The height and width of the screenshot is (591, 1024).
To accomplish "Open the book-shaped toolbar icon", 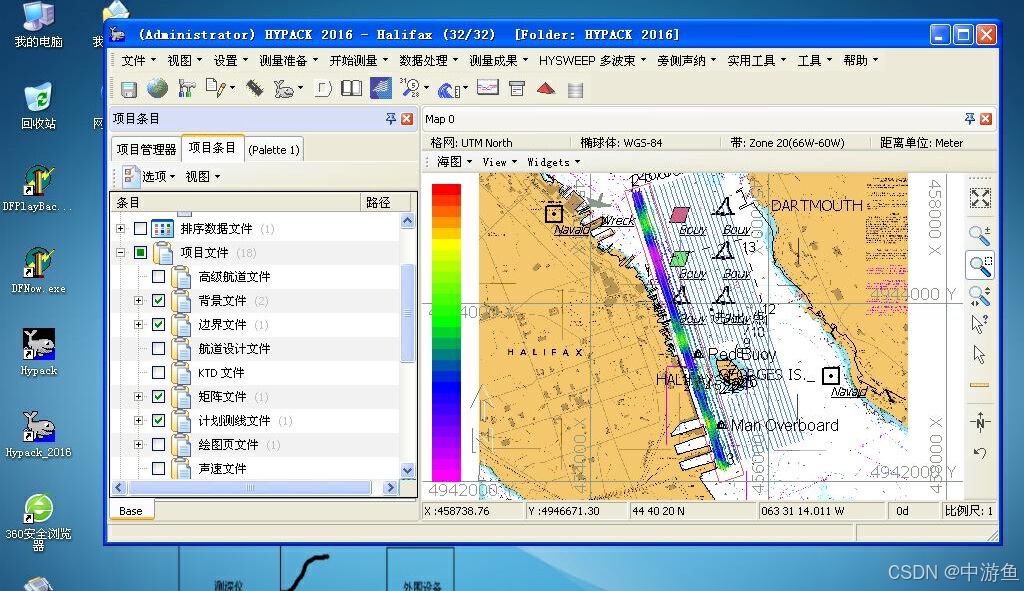I will click(x=351, y=88).
